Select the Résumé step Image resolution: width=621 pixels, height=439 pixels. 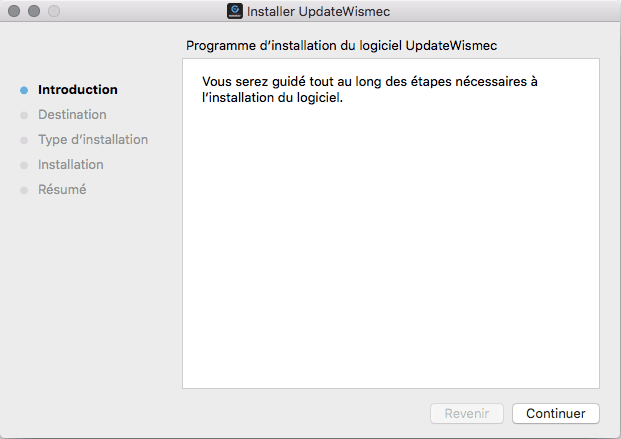tap(62, 189)
